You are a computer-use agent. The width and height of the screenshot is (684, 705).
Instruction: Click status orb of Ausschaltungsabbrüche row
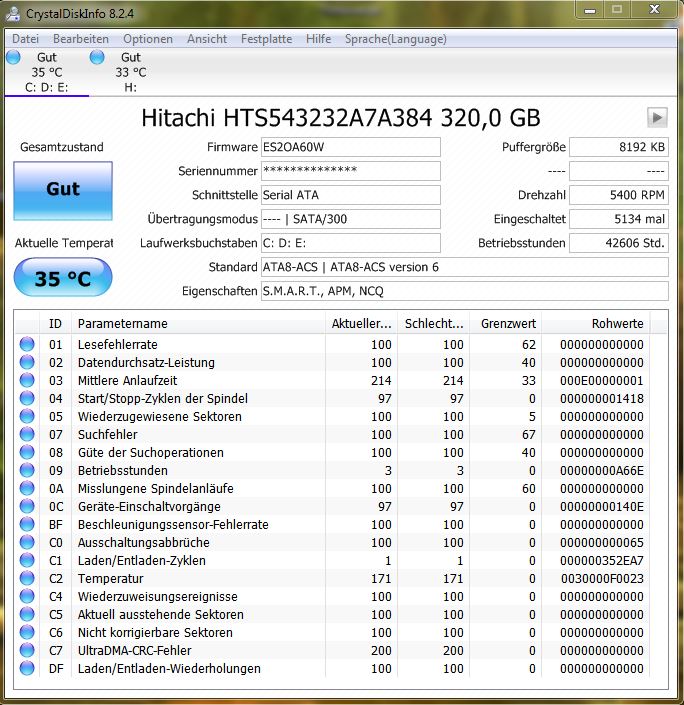pos(27,542)
